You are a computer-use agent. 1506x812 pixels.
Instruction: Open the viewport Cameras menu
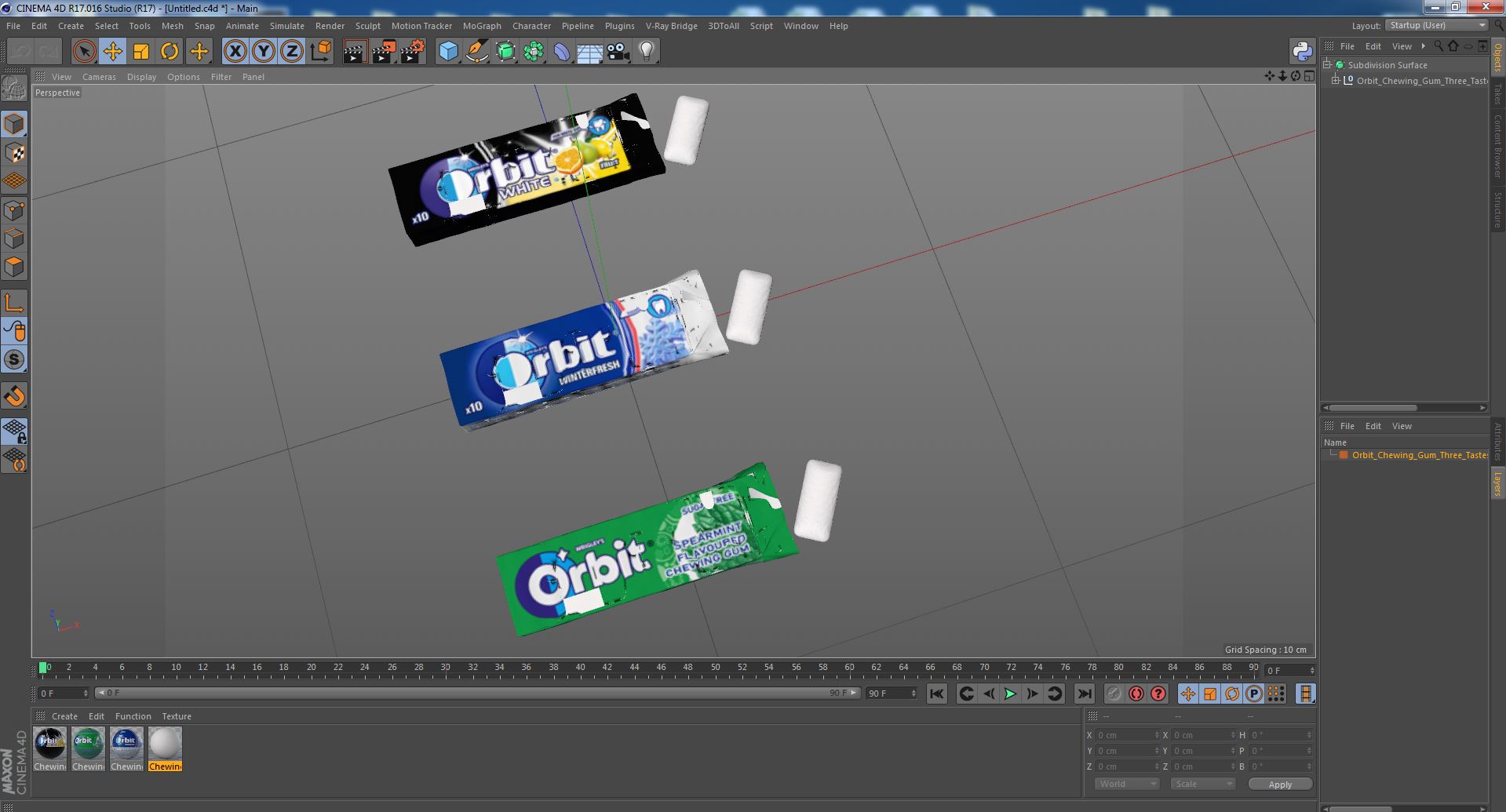pyautogui.click(x=99, y=77)
